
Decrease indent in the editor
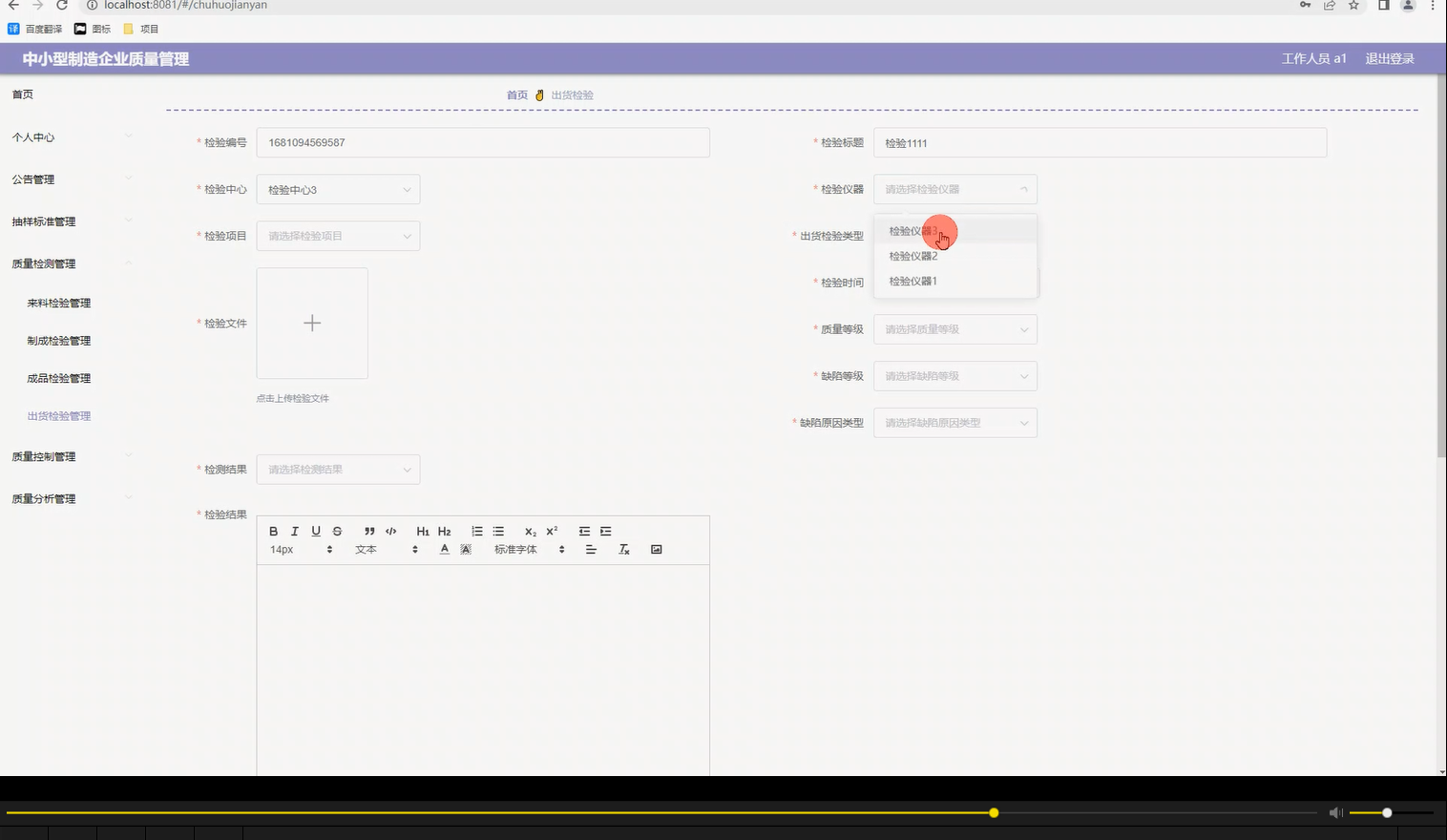click(584, 531)
